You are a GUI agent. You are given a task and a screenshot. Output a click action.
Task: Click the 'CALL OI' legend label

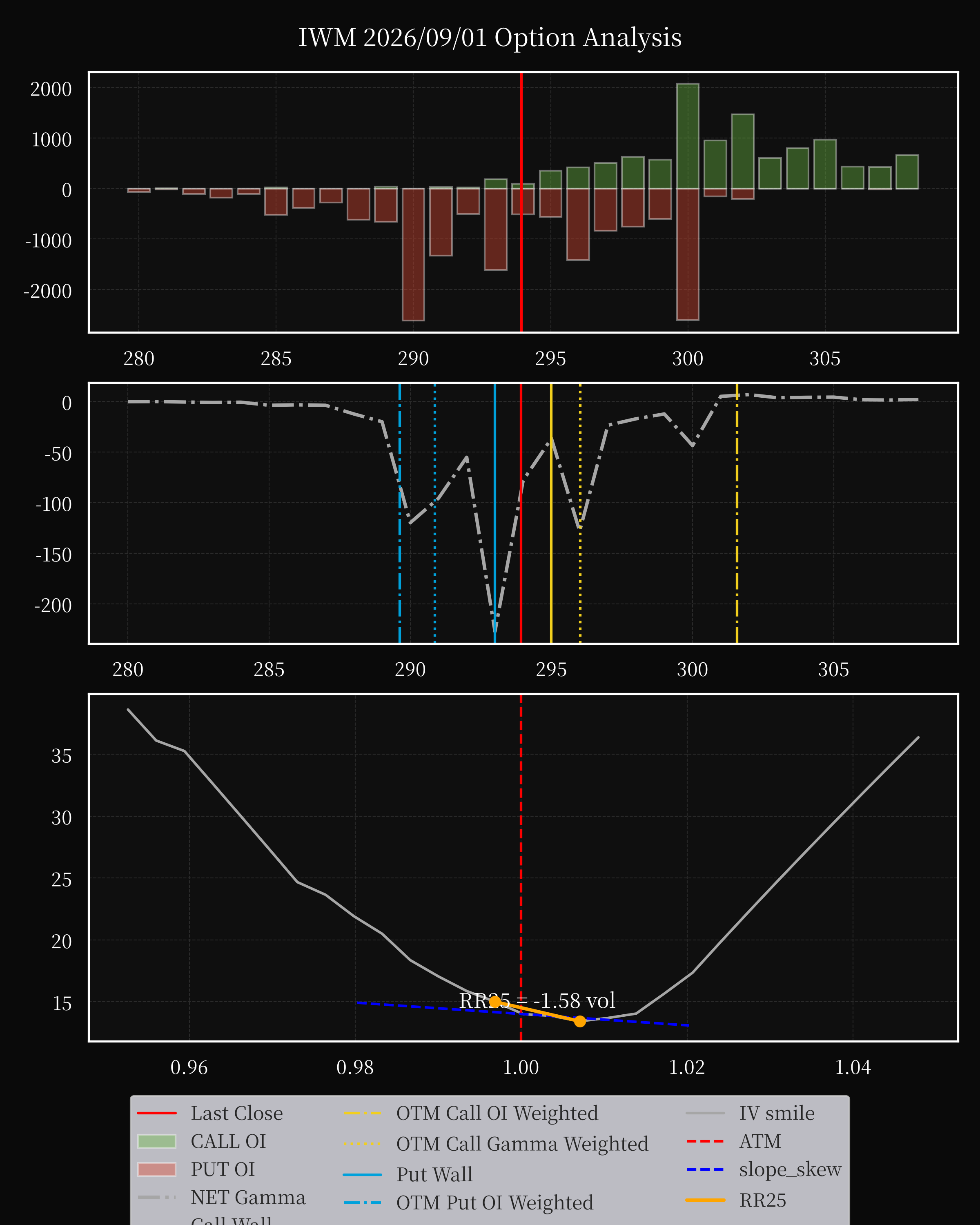[228, 1141]
